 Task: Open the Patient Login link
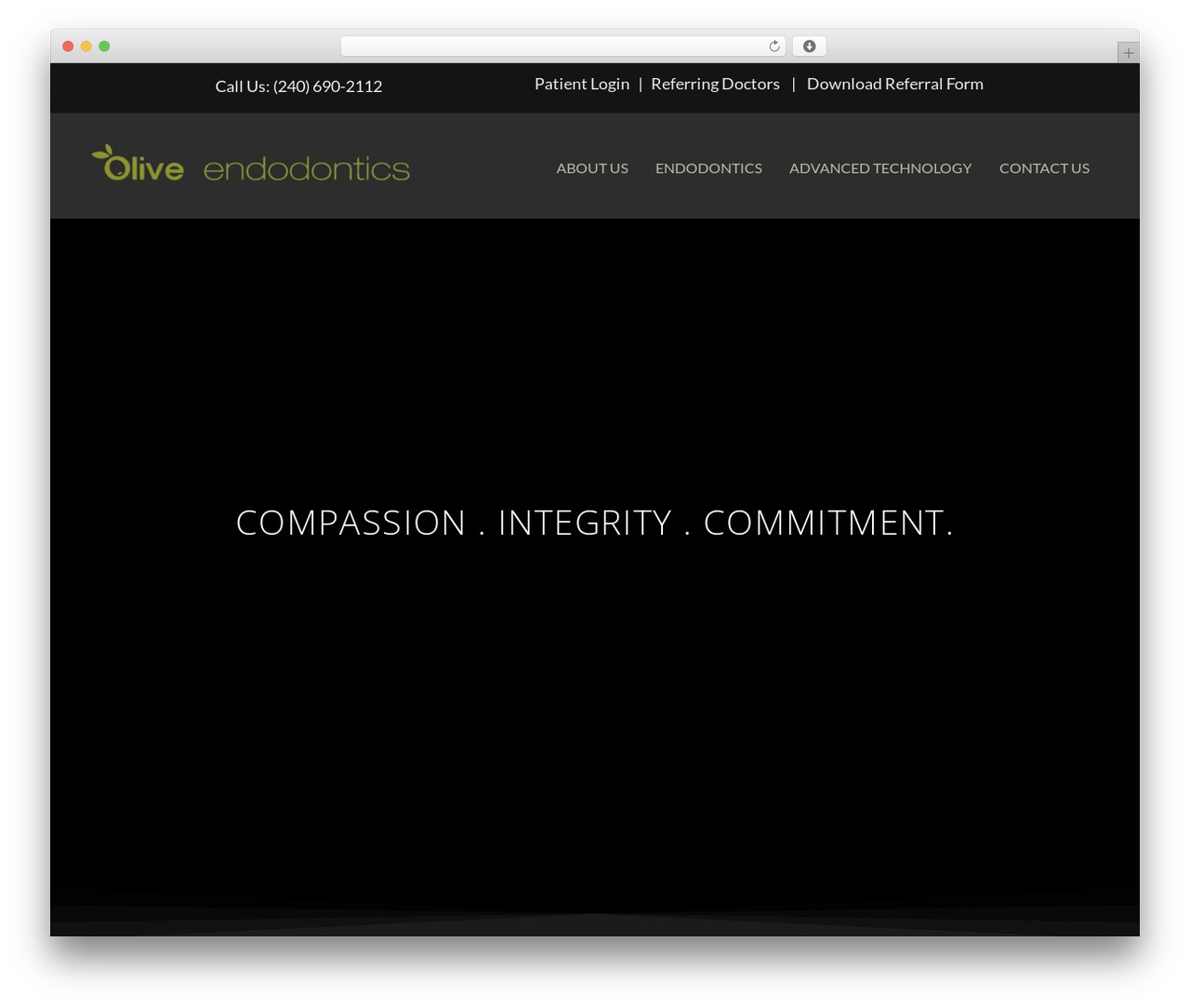coord(582,84)
